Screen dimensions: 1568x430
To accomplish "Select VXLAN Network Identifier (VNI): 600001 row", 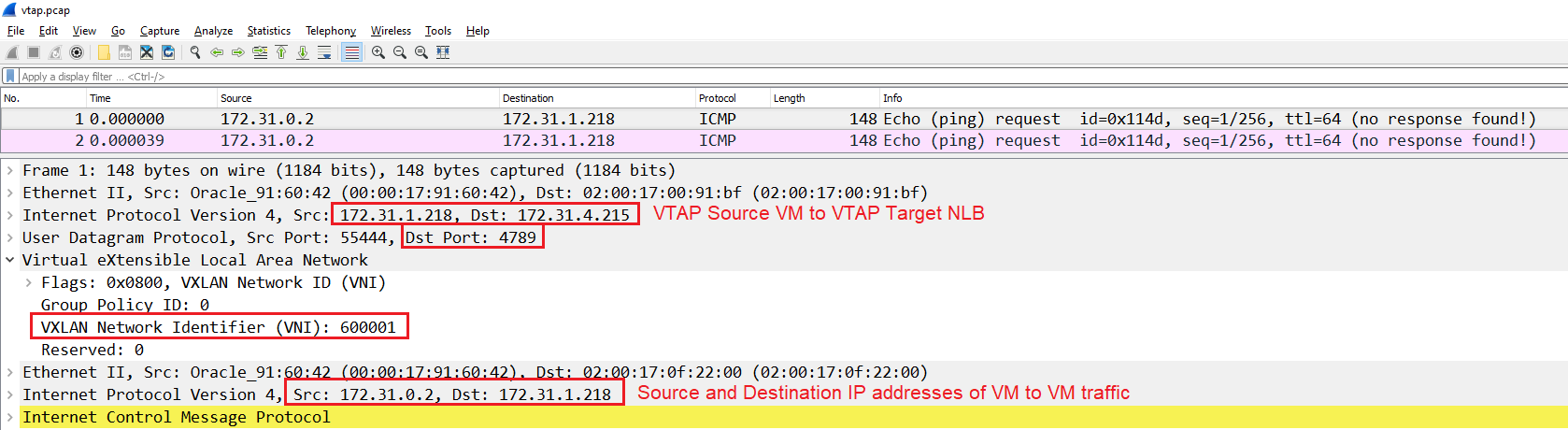I will coord(219,327).
